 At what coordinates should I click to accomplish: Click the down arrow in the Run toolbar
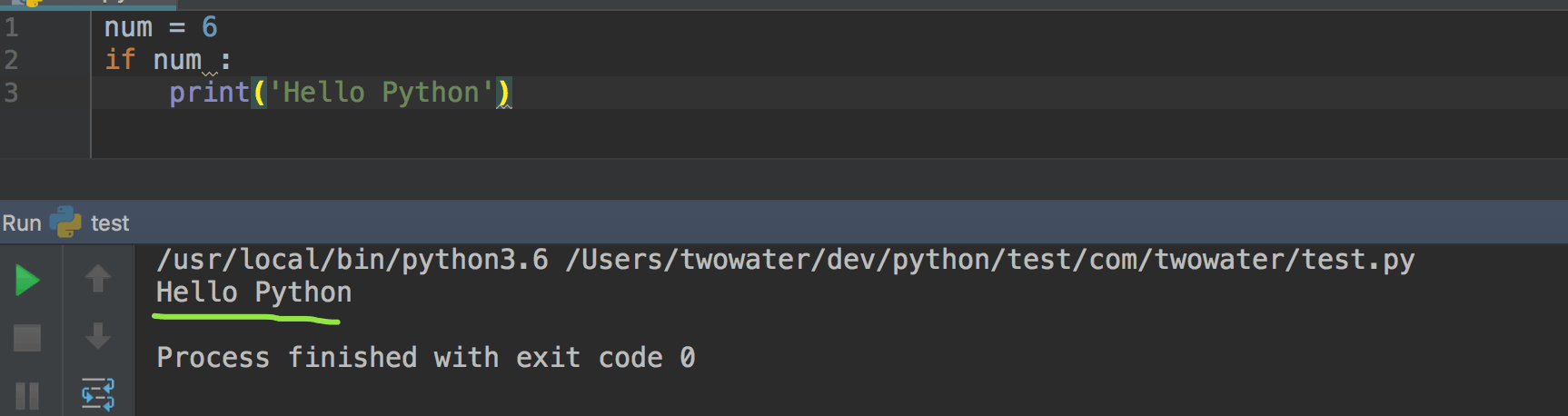[98, 336]
